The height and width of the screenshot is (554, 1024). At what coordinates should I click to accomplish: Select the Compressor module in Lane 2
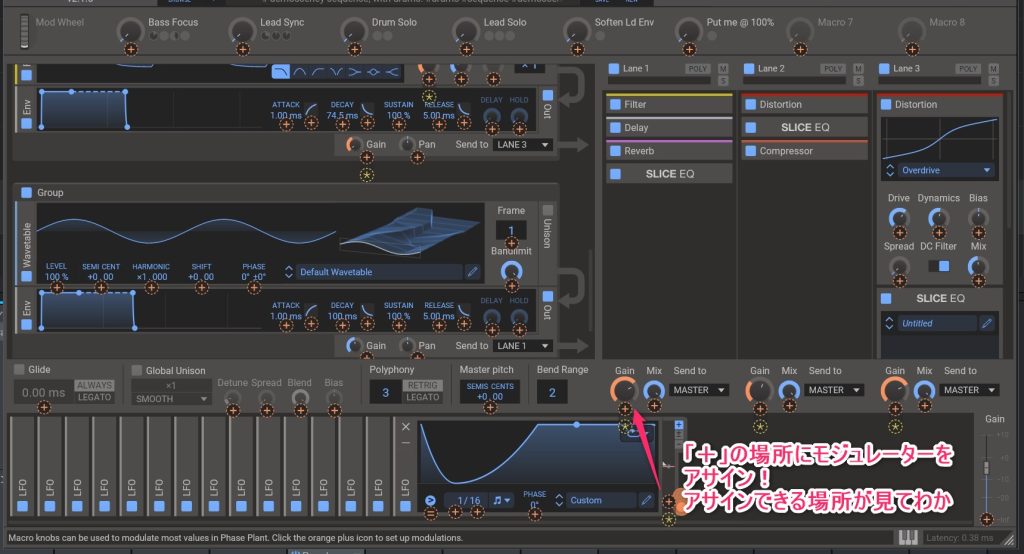tap(785, 151)
